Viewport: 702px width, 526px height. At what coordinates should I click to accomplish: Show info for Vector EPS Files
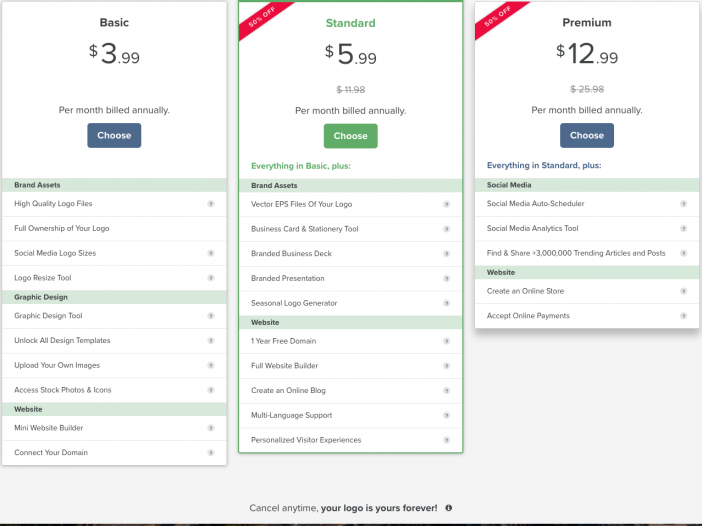pyautogui.click(x=446, y=204)
